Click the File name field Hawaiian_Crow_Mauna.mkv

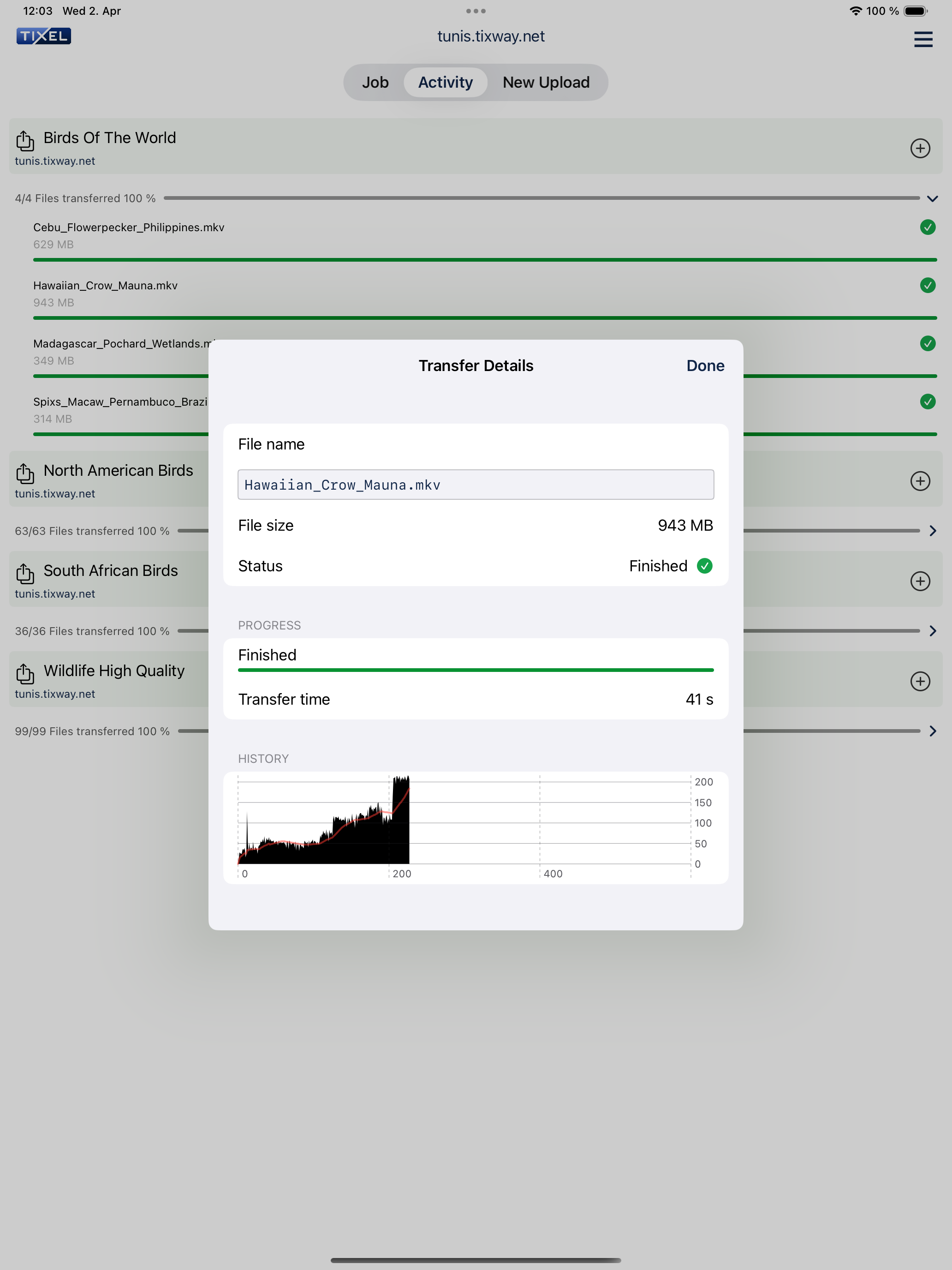coord(476,485)
